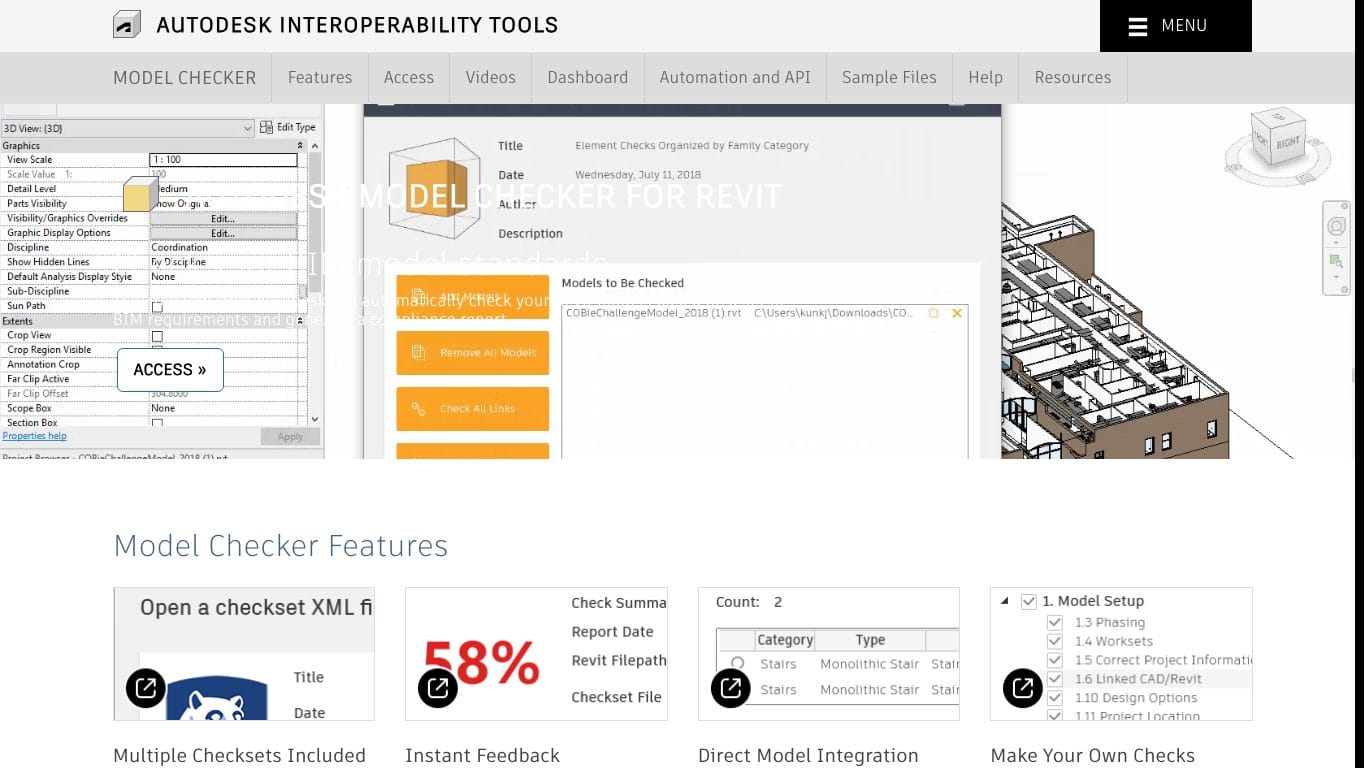1365x768 pixels.
Task: Click the Multiple Checksets Included title
Action: (x=239, y=756)
